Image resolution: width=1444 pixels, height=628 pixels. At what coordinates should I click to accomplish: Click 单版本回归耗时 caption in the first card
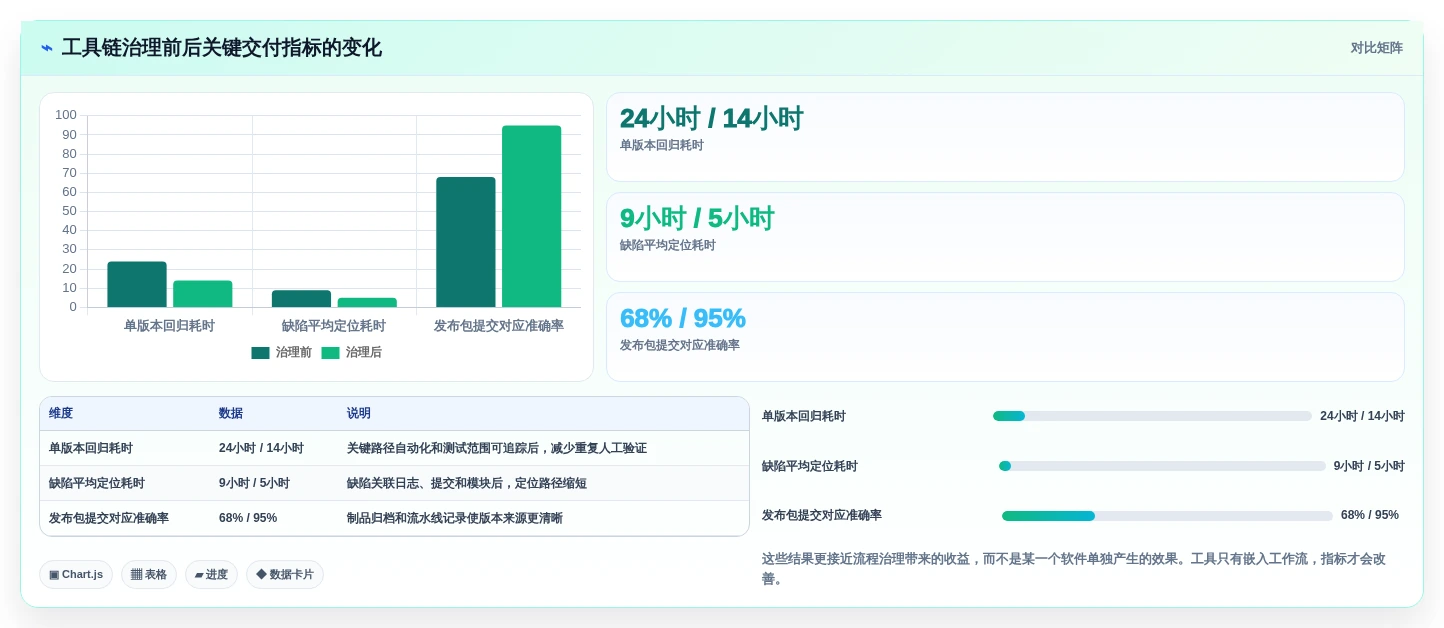pos(661,146)
